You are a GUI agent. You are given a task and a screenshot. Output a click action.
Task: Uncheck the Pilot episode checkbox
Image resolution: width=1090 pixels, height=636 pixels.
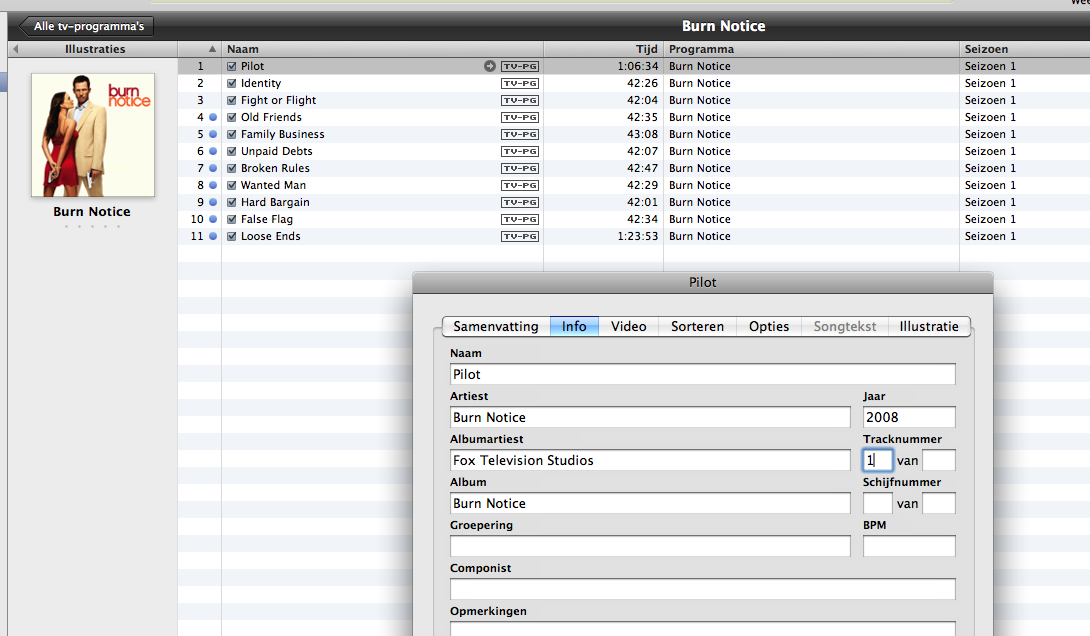pyautogui.click(x=231, y=66)
